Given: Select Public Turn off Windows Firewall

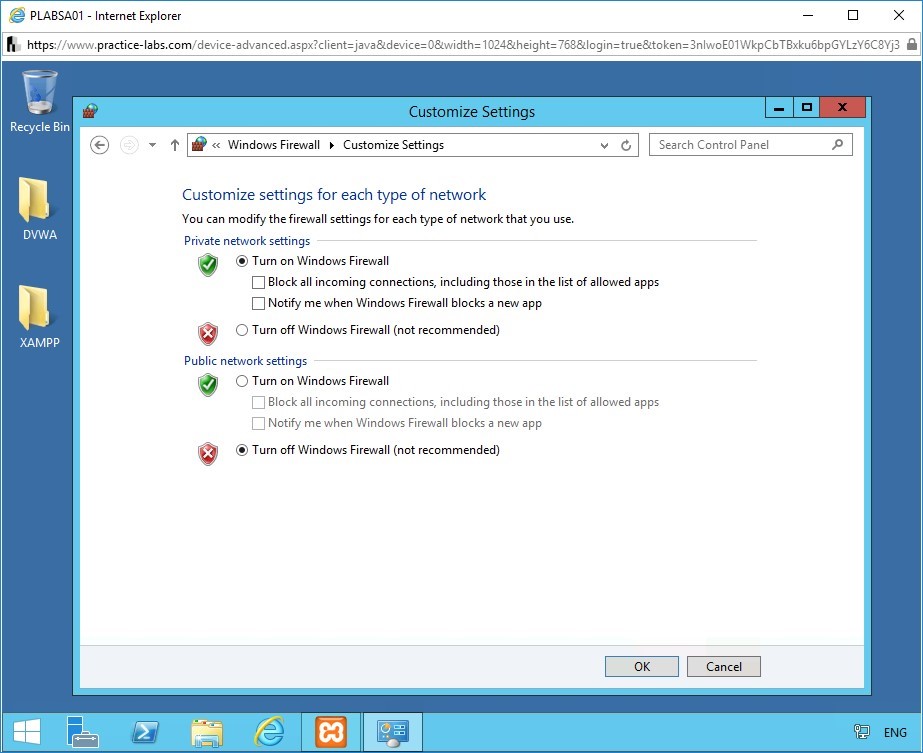Looking at the screenshot, I should (x=242, y=450).
